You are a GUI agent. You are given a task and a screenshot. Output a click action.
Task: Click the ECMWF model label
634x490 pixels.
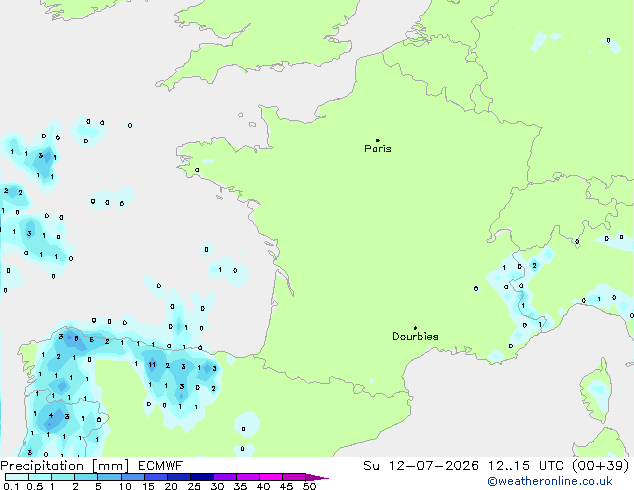click(x=161, y=466)
